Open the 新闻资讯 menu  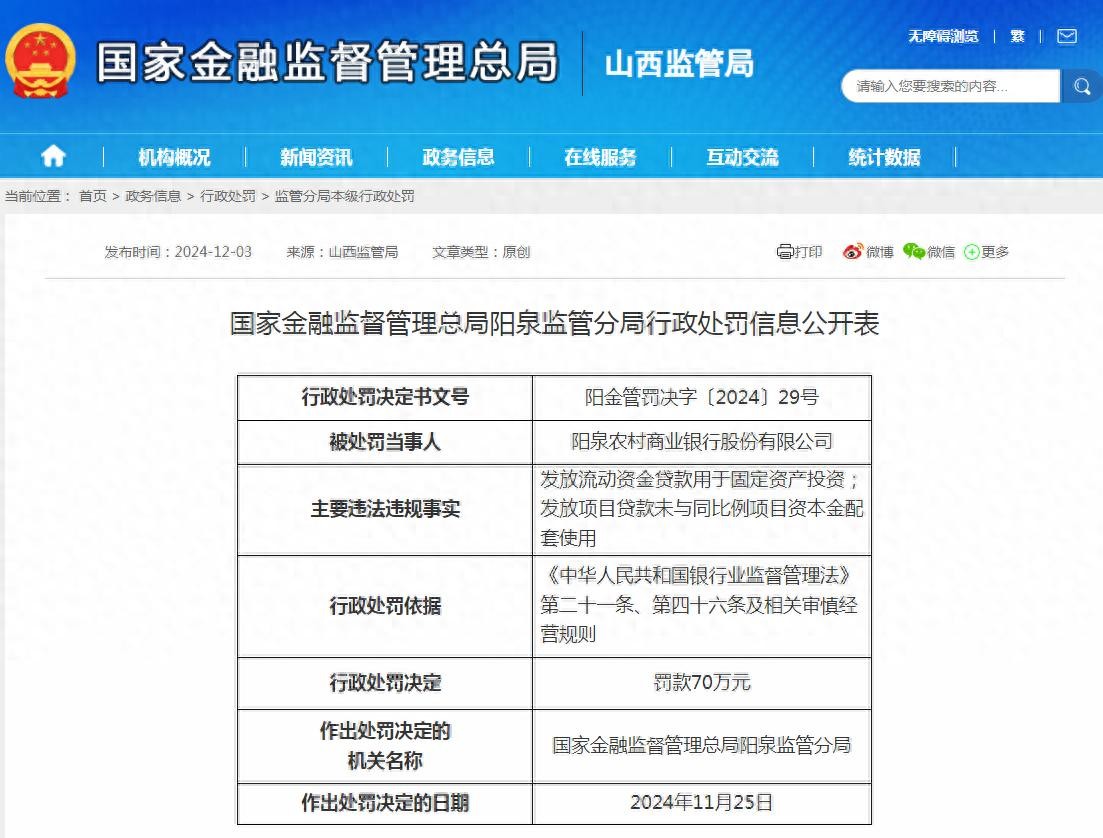[316, 157]
